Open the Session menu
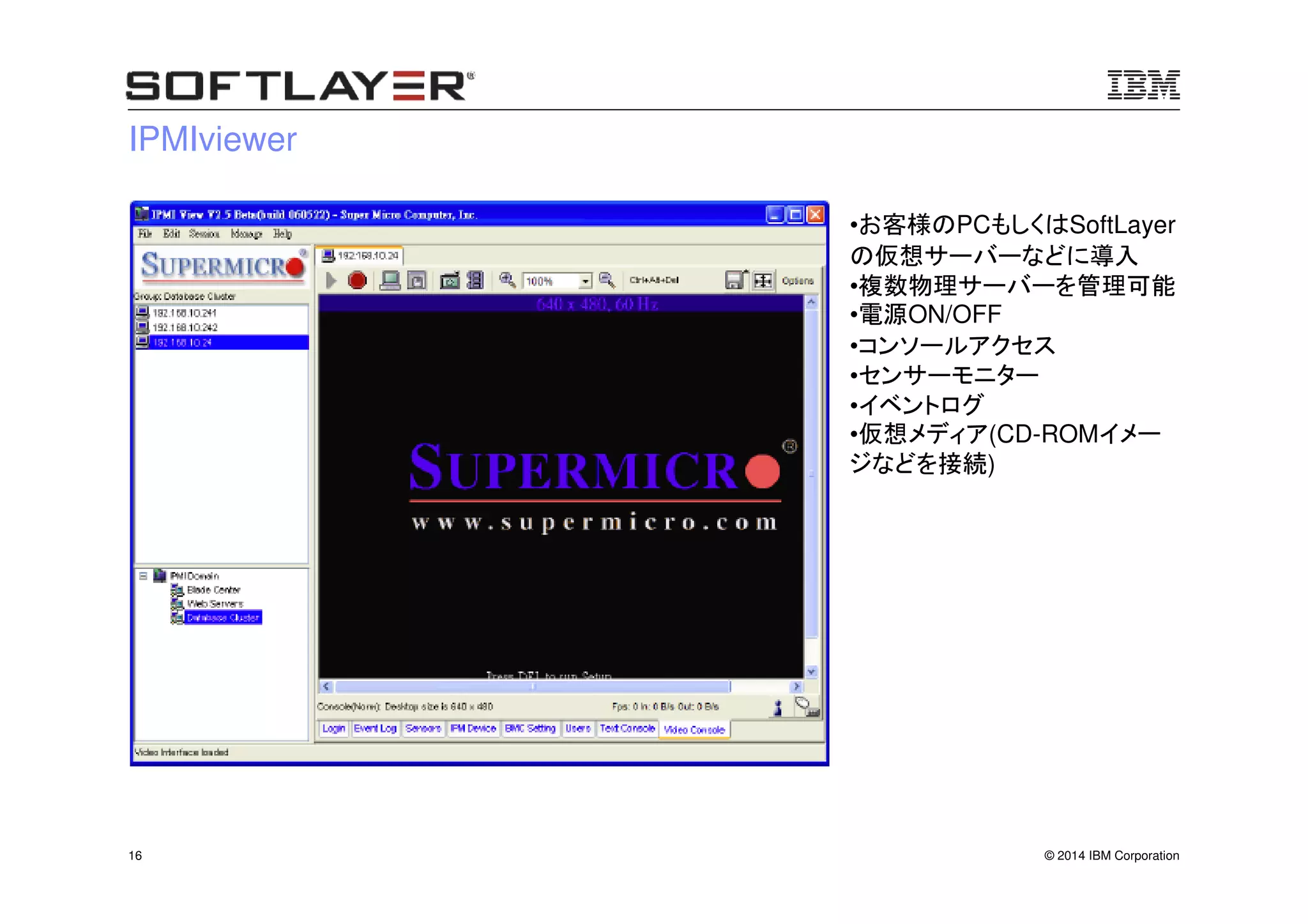This screenshot has width=1308, height=924. pos(204,234)
